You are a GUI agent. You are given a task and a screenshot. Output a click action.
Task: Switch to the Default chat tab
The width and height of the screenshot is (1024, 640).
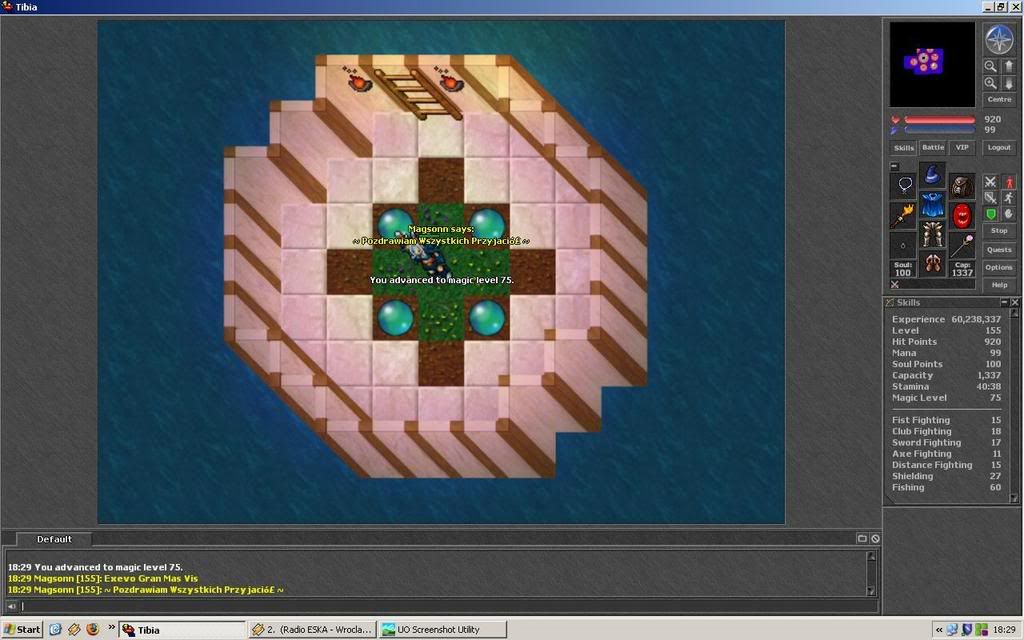coord(54,539)
